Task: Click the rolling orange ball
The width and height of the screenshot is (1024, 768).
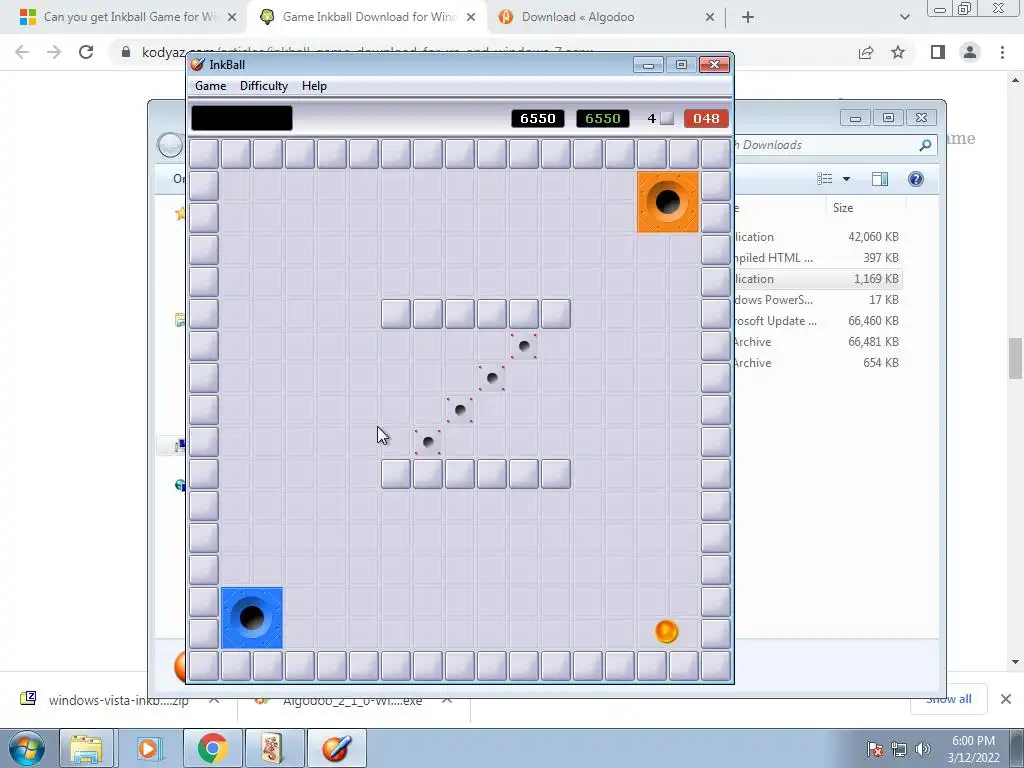Action: click(666, 632)
